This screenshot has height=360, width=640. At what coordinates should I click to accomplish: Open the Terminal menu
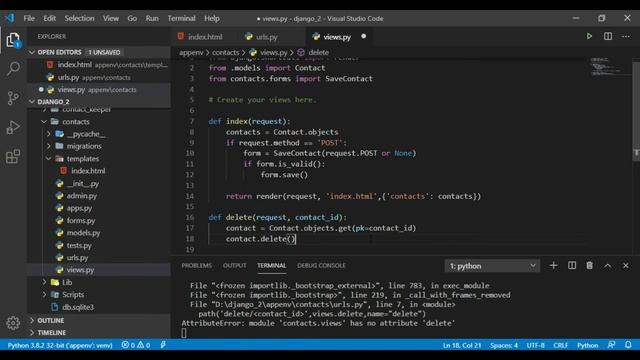pos(181,18)
